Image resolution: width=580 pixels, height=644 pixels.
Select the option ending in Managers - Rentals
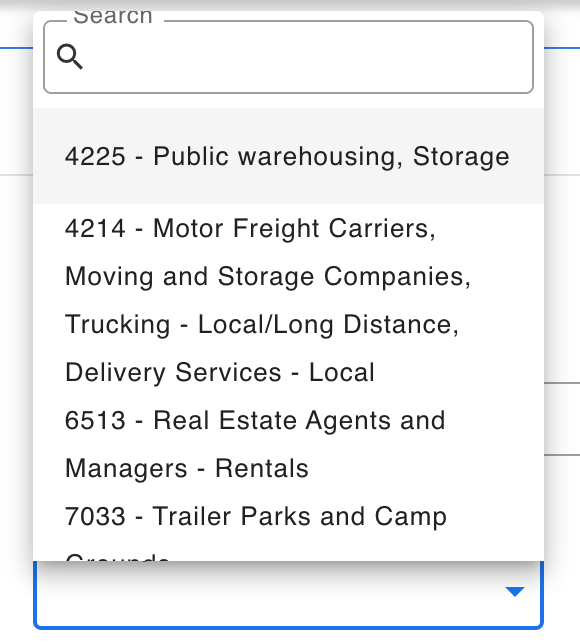(186, 469)
